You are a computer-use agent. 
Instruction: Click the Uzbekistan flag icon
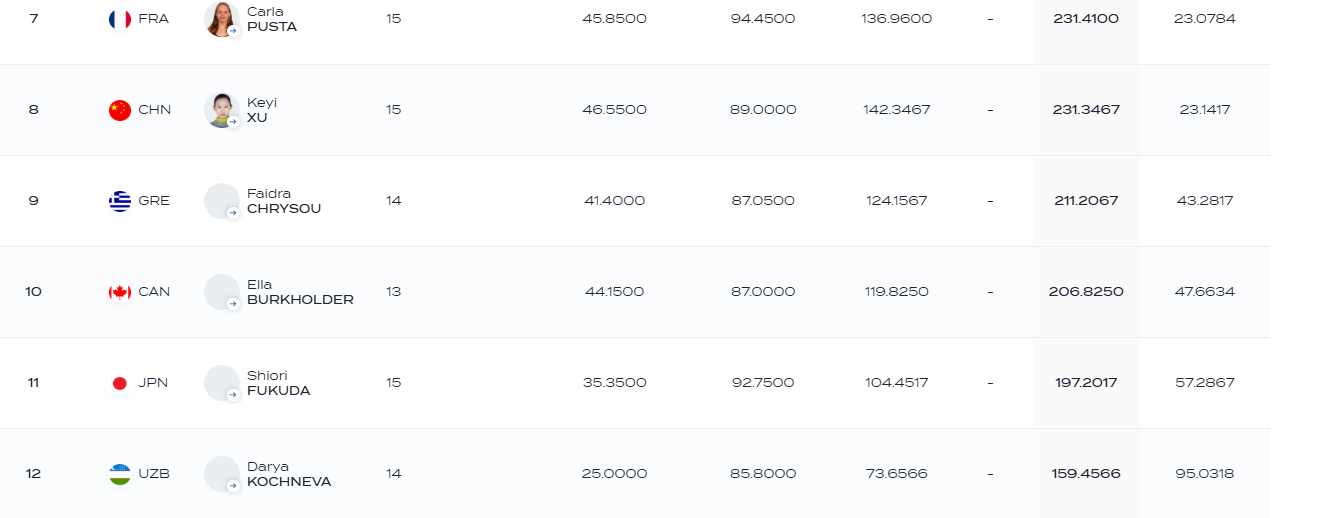[120, 474]
